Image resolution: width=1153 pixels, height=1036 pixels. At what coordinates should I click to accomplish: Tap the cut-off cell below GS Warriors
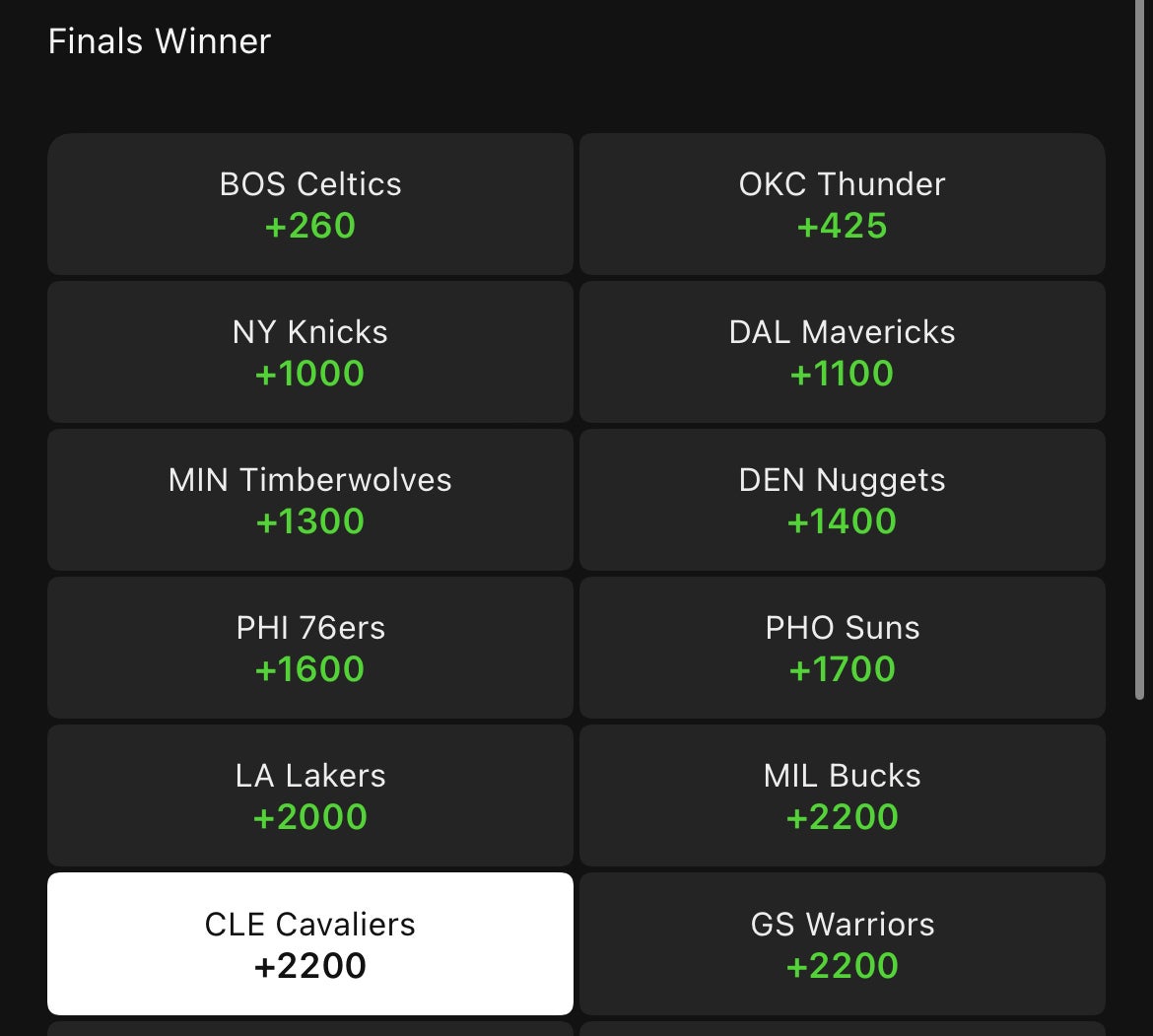[842, 1029]
